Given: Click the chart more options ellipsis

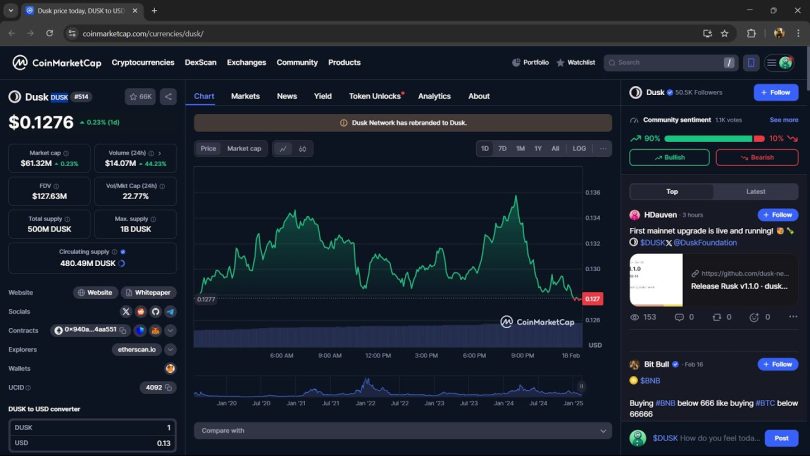Looking at the screenshot, I should pyautogui.click(x=603, y=149).
